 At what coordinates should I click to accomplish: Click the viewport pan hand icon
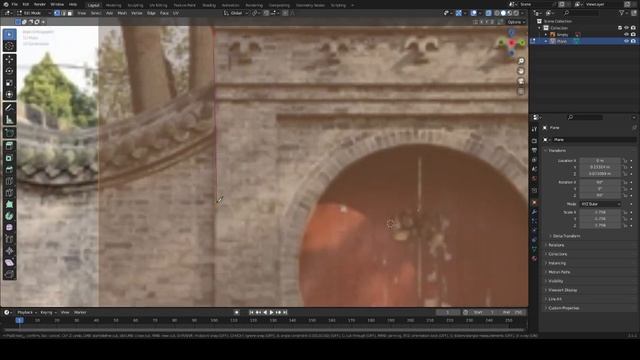521,71
